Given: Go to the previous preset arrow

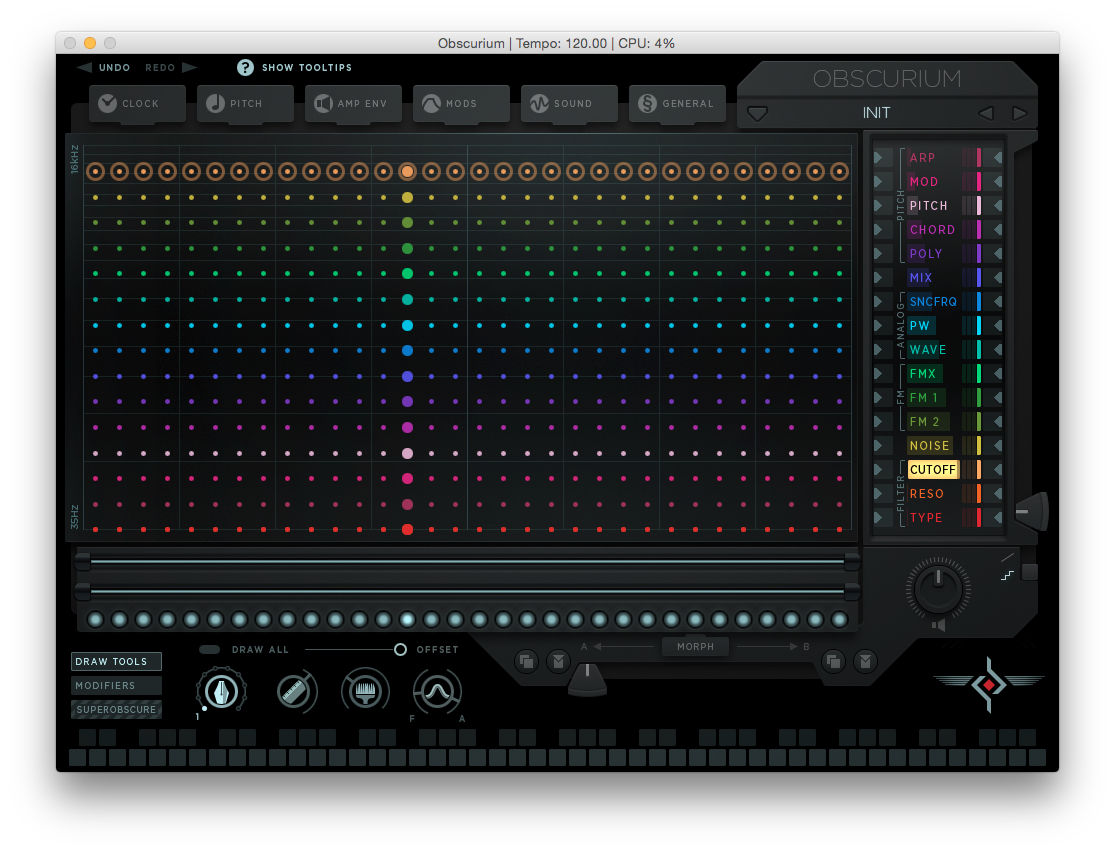Looking at the screenshot, I should pyautogui.click(x=986, y=114).
